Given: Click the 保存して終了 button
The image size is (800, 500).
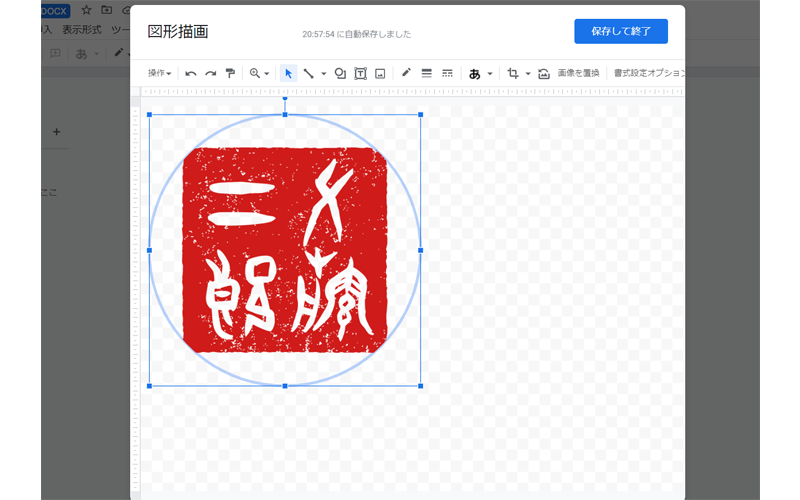Looking at the screenshot, I should coord(620,31).
